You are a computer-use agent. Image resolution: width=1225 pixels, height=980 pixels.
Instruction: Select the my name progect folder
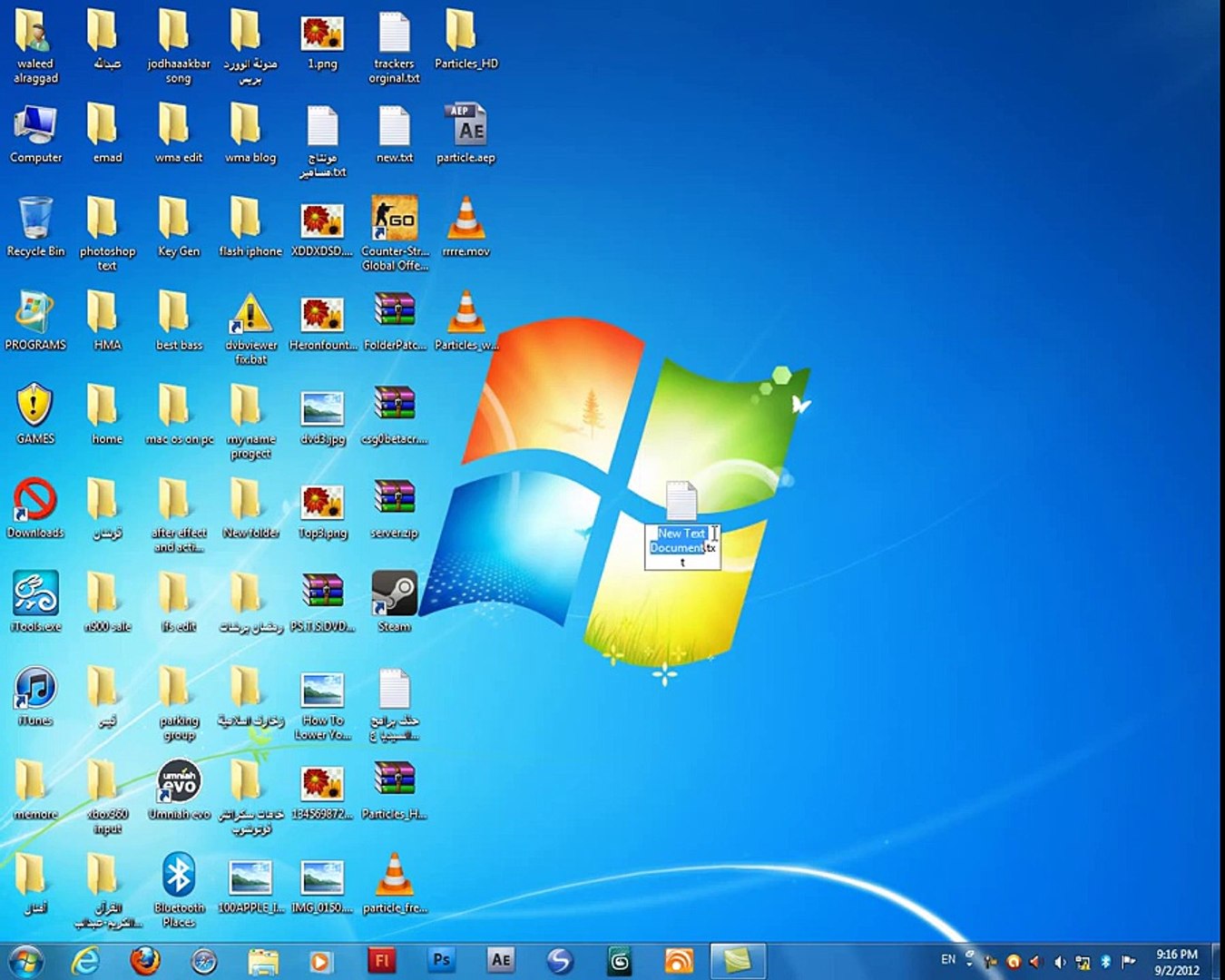(250, 421)
